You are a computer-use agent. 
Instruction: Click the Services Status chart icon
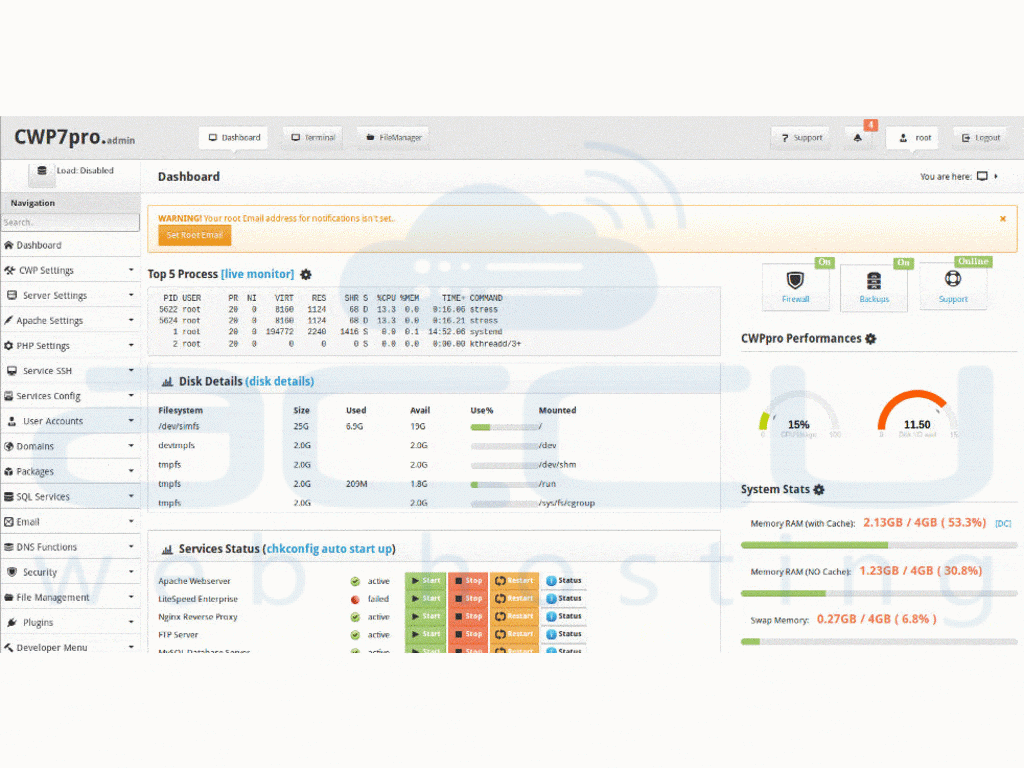[167, 549]
